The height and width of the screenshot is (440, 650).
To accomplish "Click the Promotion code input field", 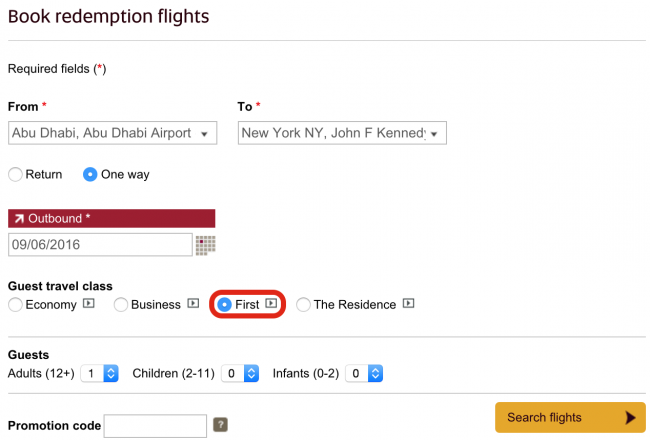I will click(155, 425).
